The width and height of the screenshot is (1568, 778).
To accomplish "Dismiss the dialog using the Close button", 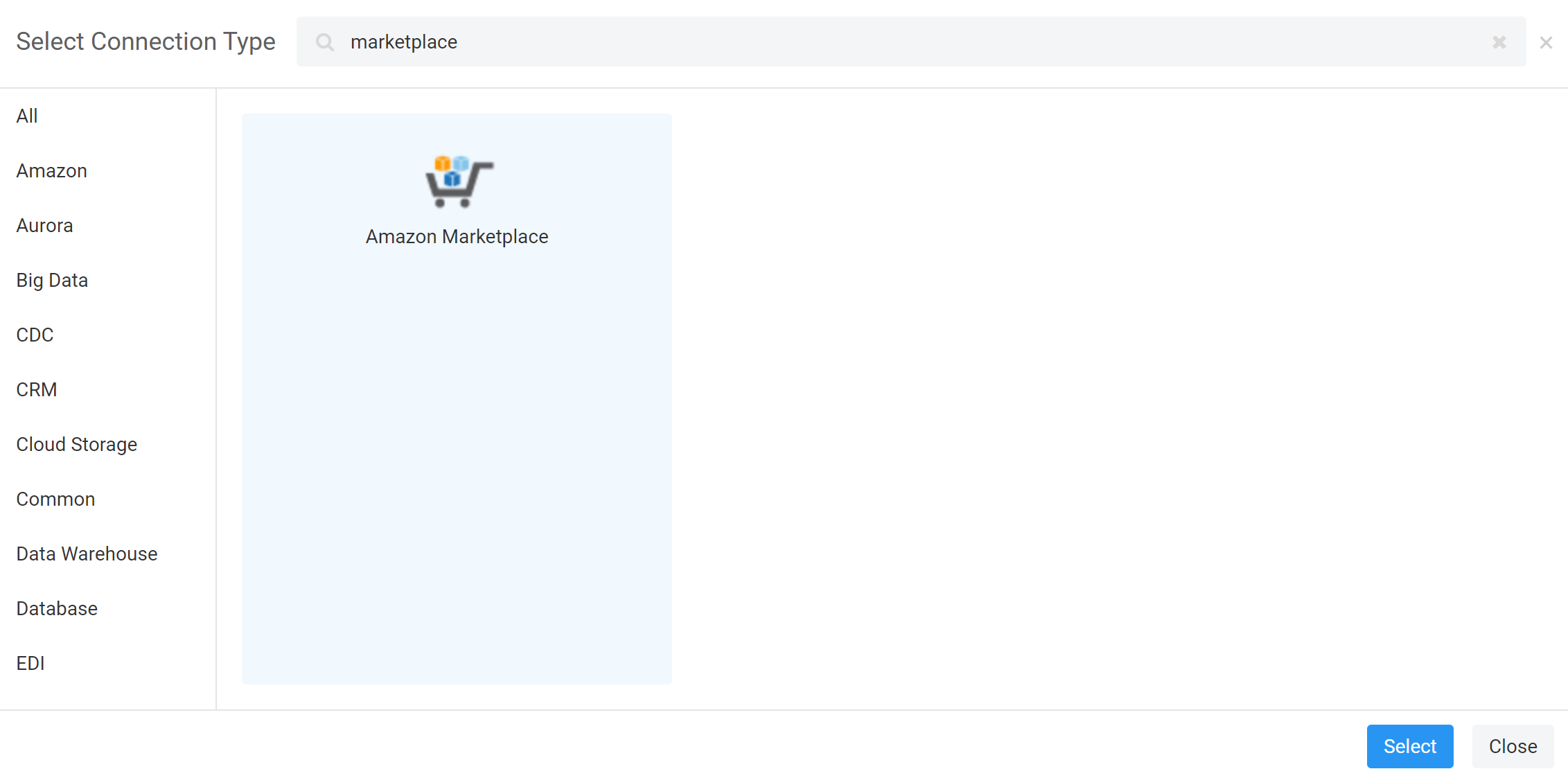I will tap(1513, 746).
